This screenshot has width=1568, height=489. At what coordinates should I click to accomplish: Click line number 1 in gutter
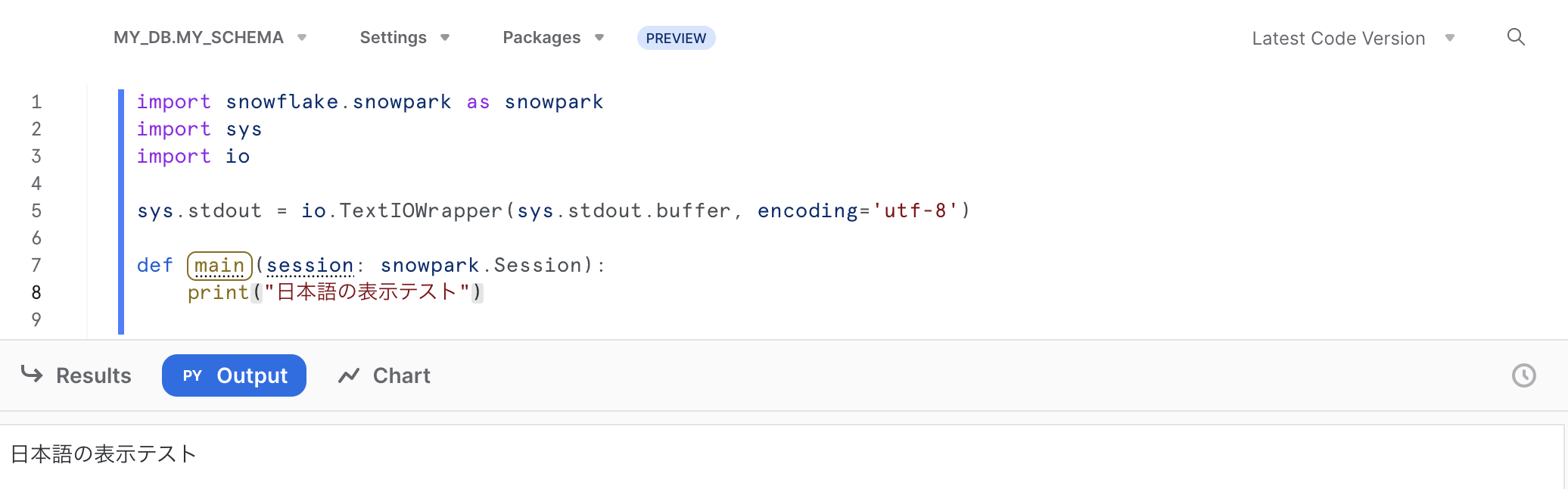pyautogui.click(x=36, y=101)
